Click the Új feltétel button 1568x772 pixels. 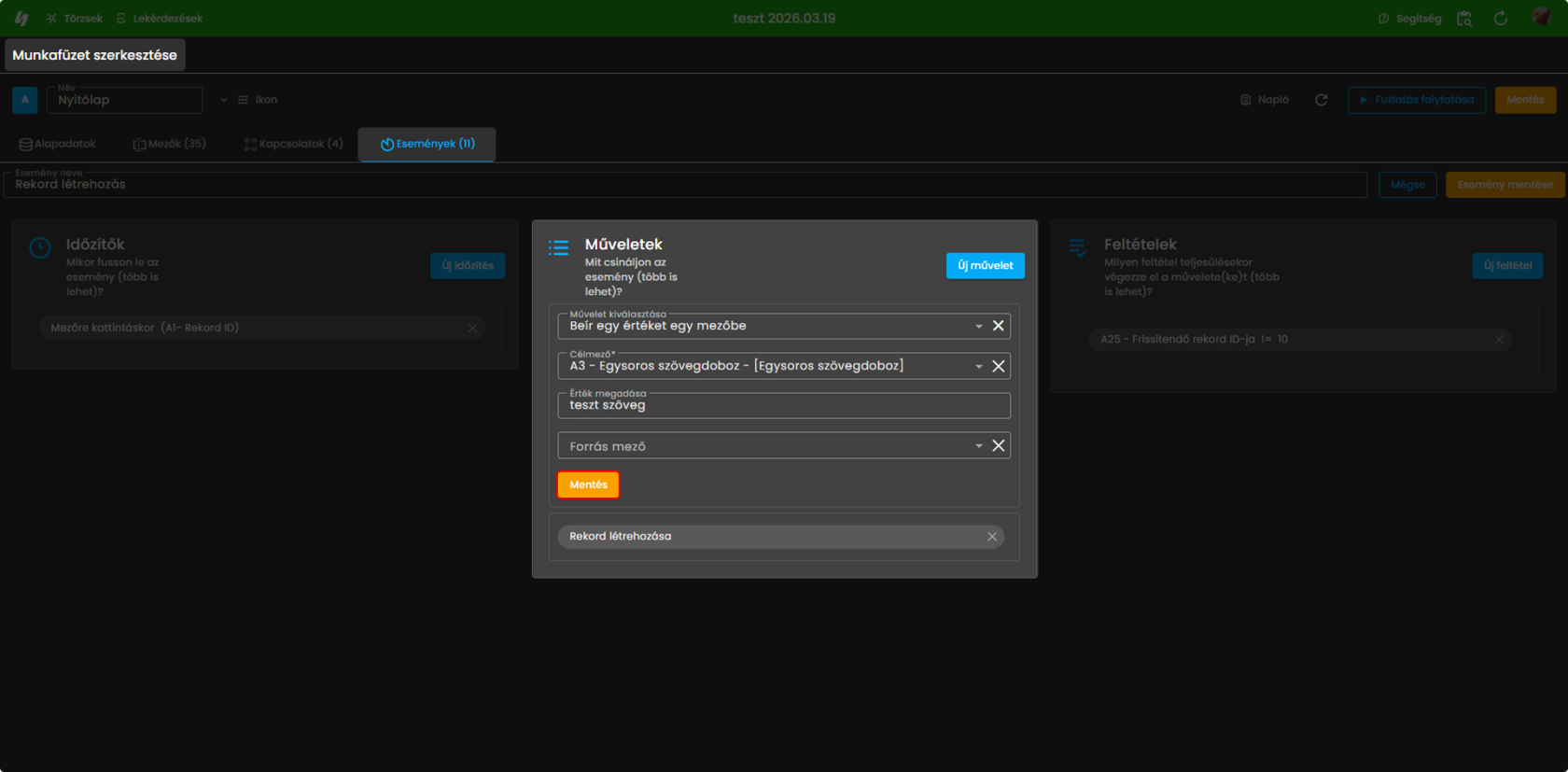pyautogui.click(x=1507, y=266)
